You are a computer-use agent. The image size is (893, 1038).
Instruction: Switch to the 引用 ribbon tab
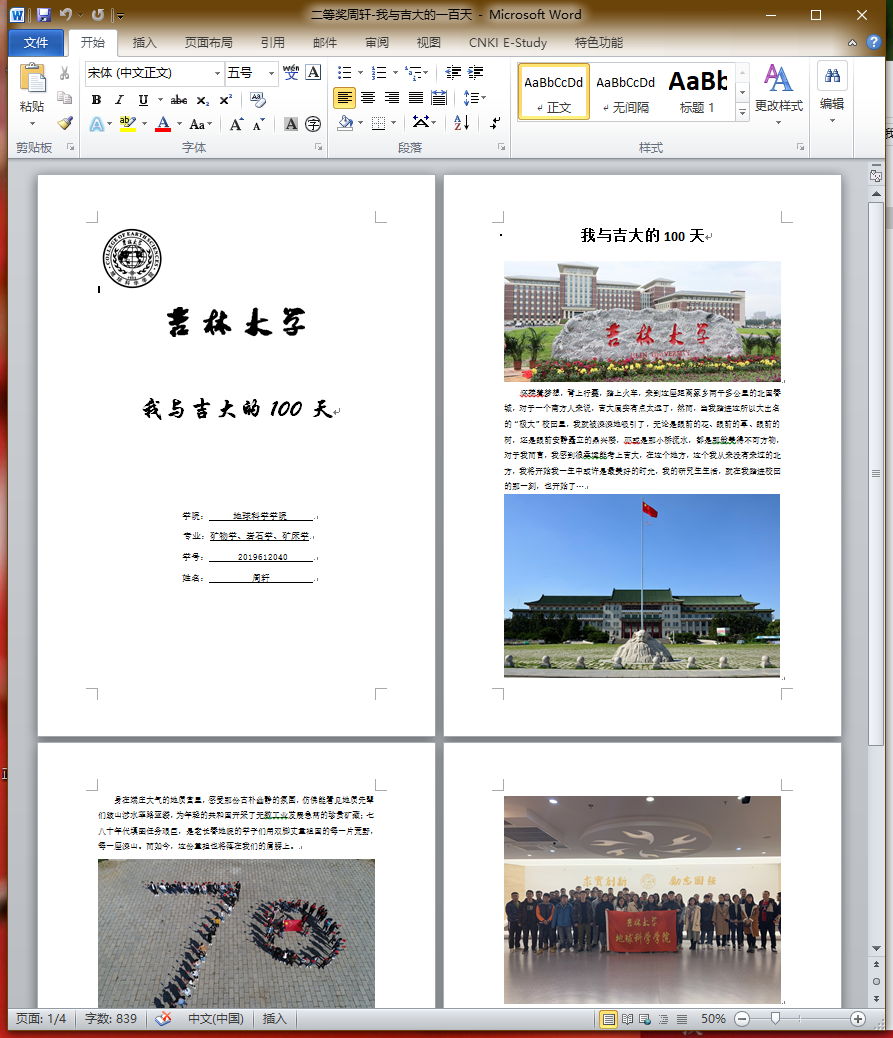[x=273, y=42]
